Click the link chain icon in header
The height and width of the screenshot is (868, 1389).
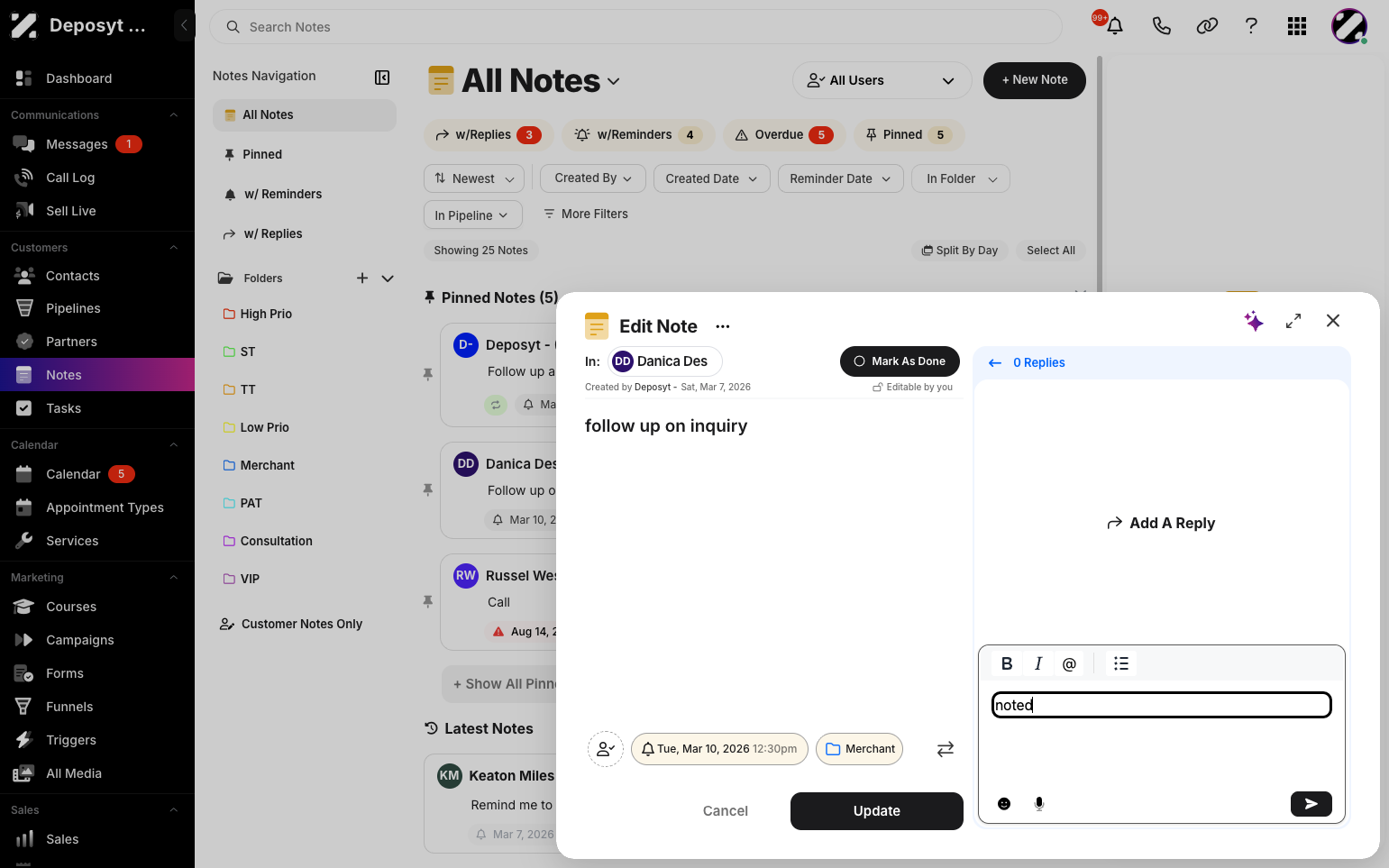pos(1207,26)
